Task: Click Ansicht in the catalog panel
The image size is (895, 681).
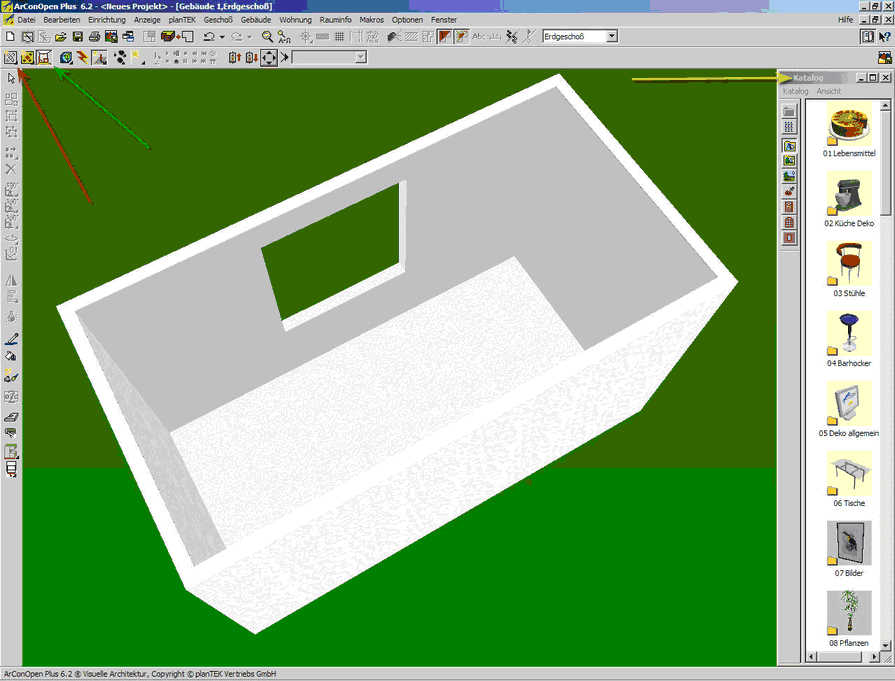Action: coord(828,91)
